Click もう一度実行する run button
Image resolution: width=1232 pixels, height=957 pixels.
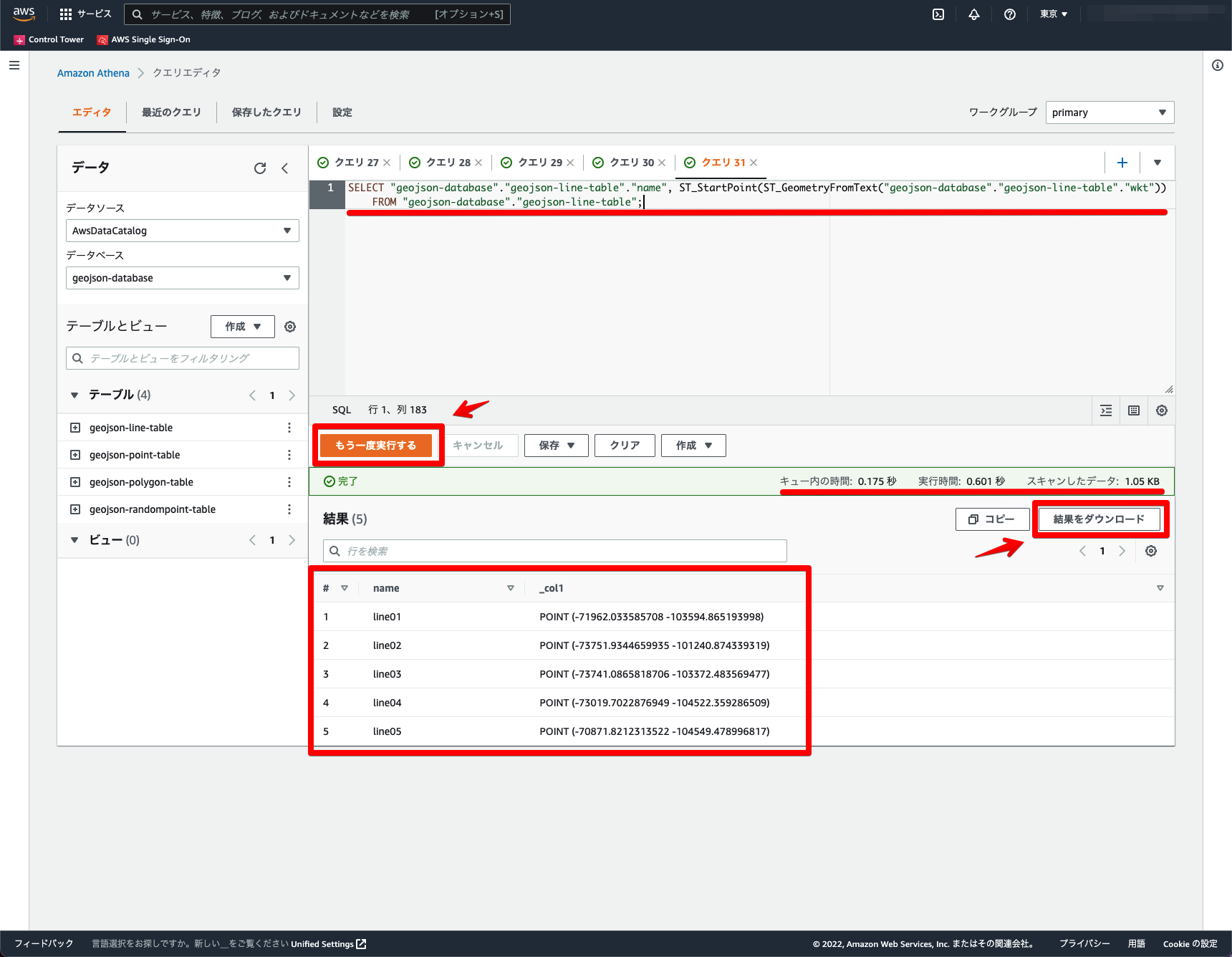pos(376,446)
